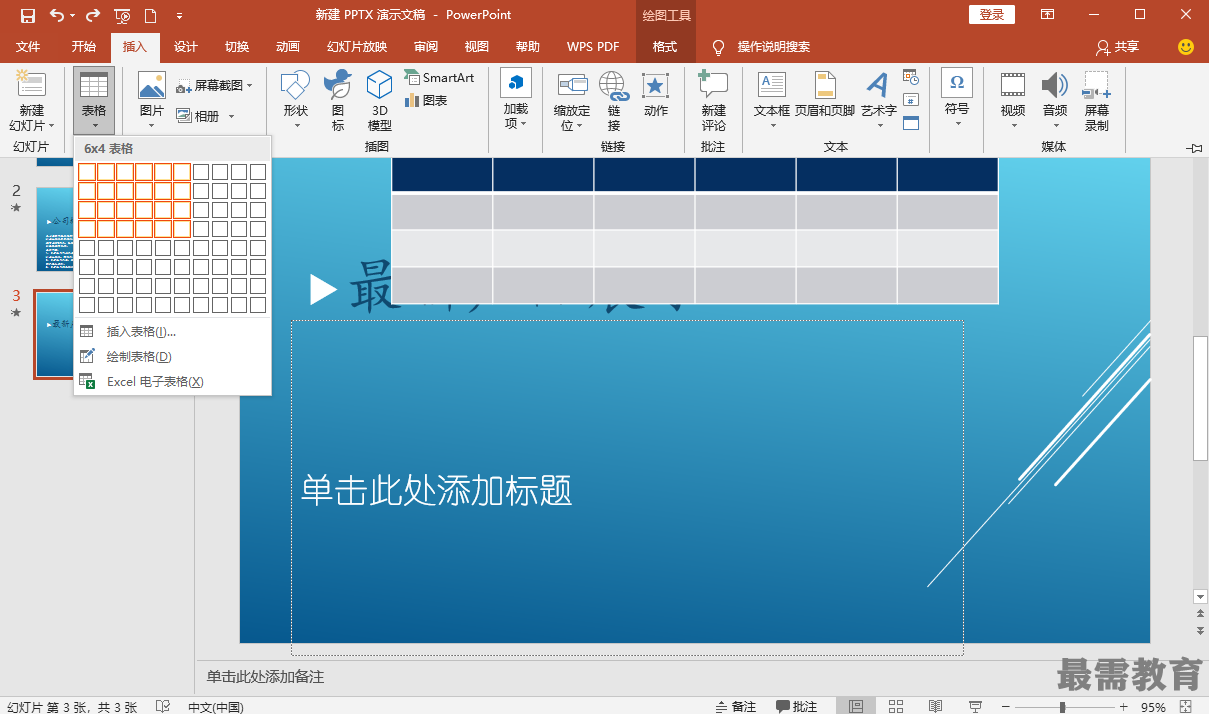The height and width of the screenshot is (714, 1209).
Task: Switch to the 审阅 tab
Action: [426, 47]
